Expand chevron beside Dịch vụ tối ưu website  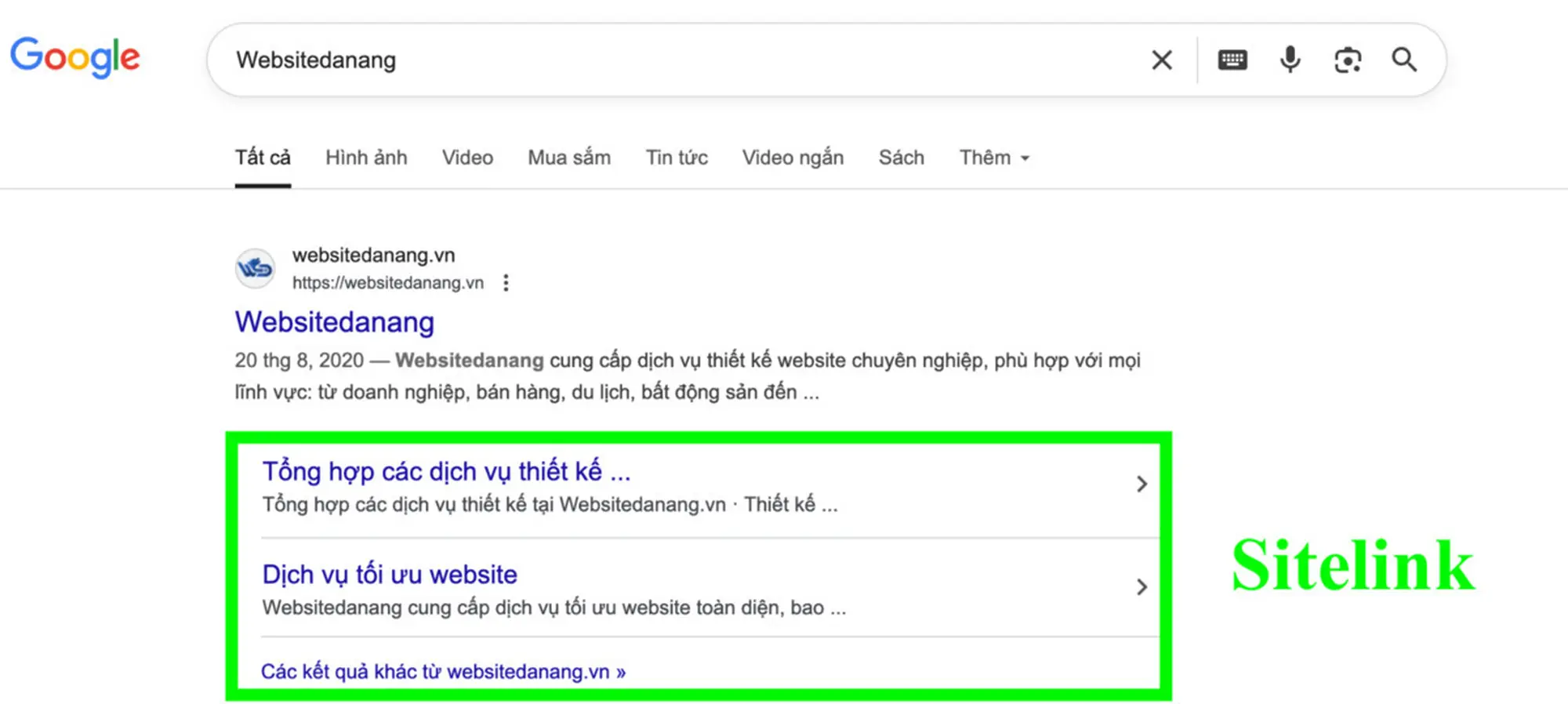coord(1142,587)
